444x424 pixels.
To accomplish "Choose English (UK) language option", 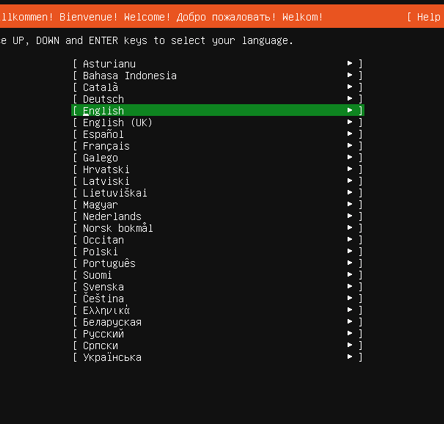I will click(x=218, y=122).
